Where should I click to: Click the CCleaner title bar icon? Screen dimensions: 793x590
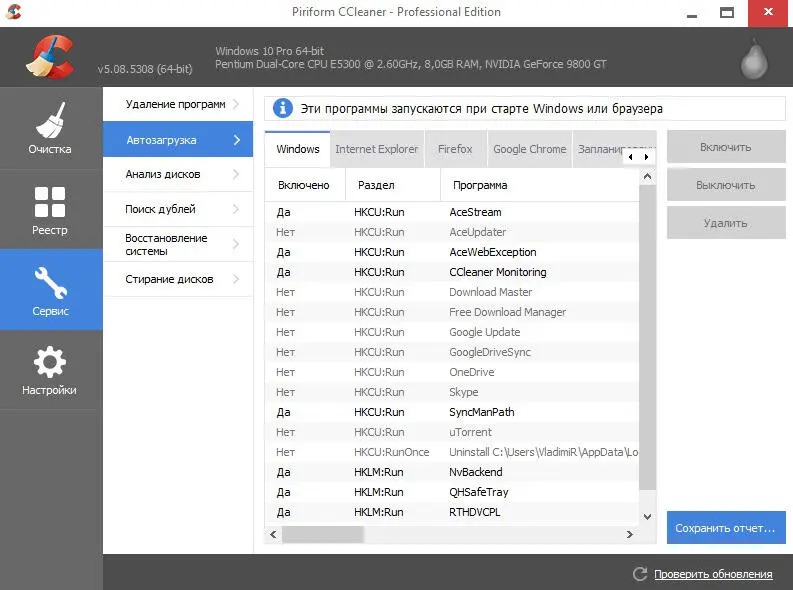point(14,12)
